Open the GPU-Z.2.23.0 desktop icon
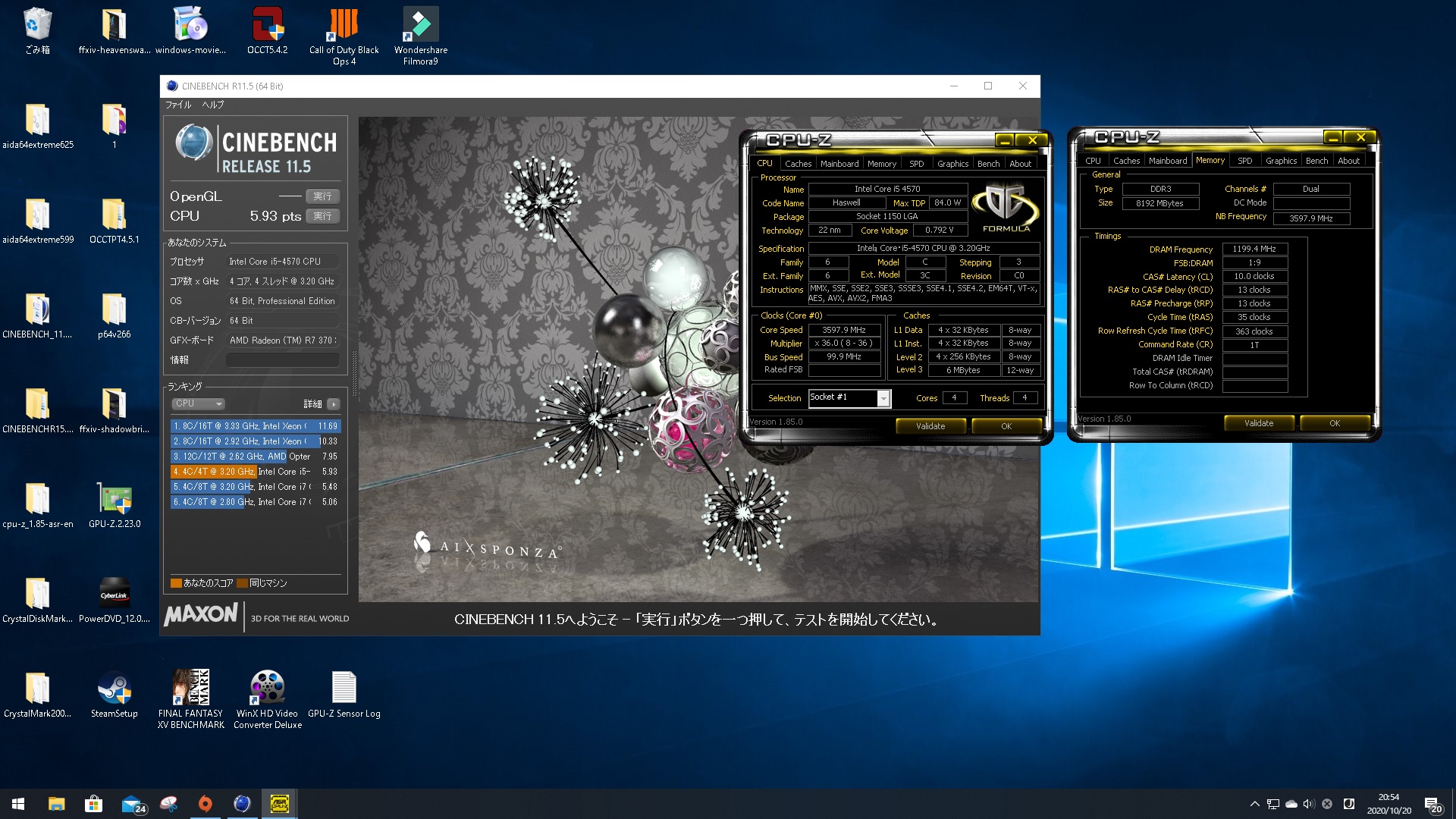 (x=114, y=505)
